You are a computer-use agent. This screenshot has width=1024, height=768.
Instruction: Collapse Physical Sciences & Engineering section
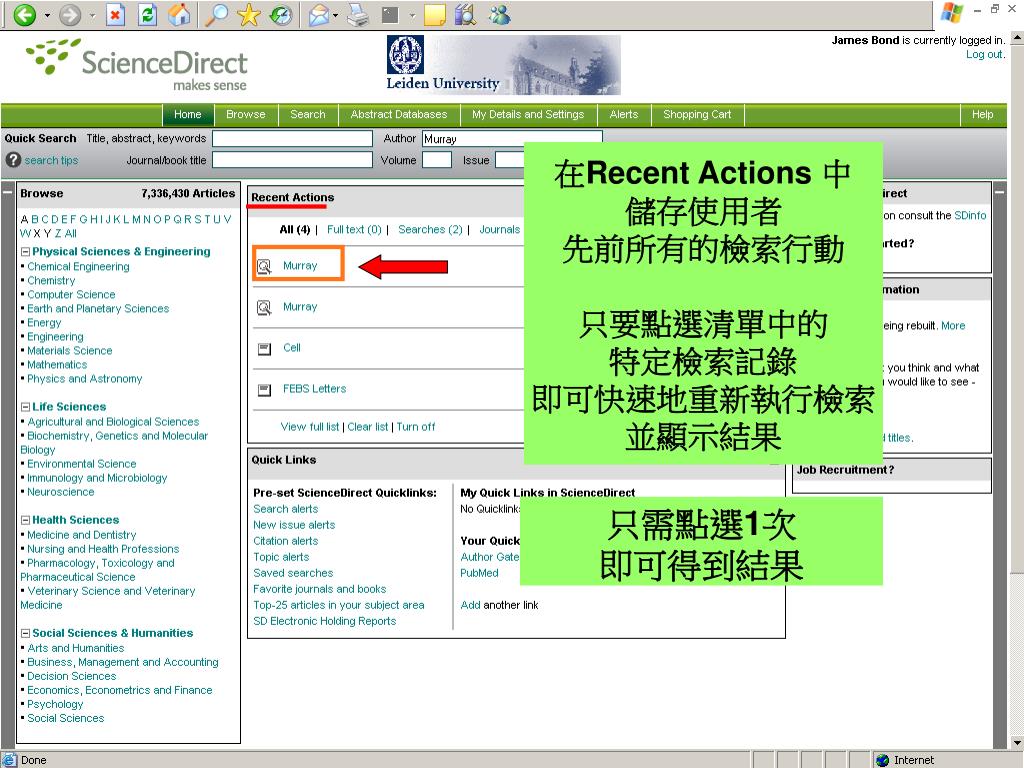(25, 251)
